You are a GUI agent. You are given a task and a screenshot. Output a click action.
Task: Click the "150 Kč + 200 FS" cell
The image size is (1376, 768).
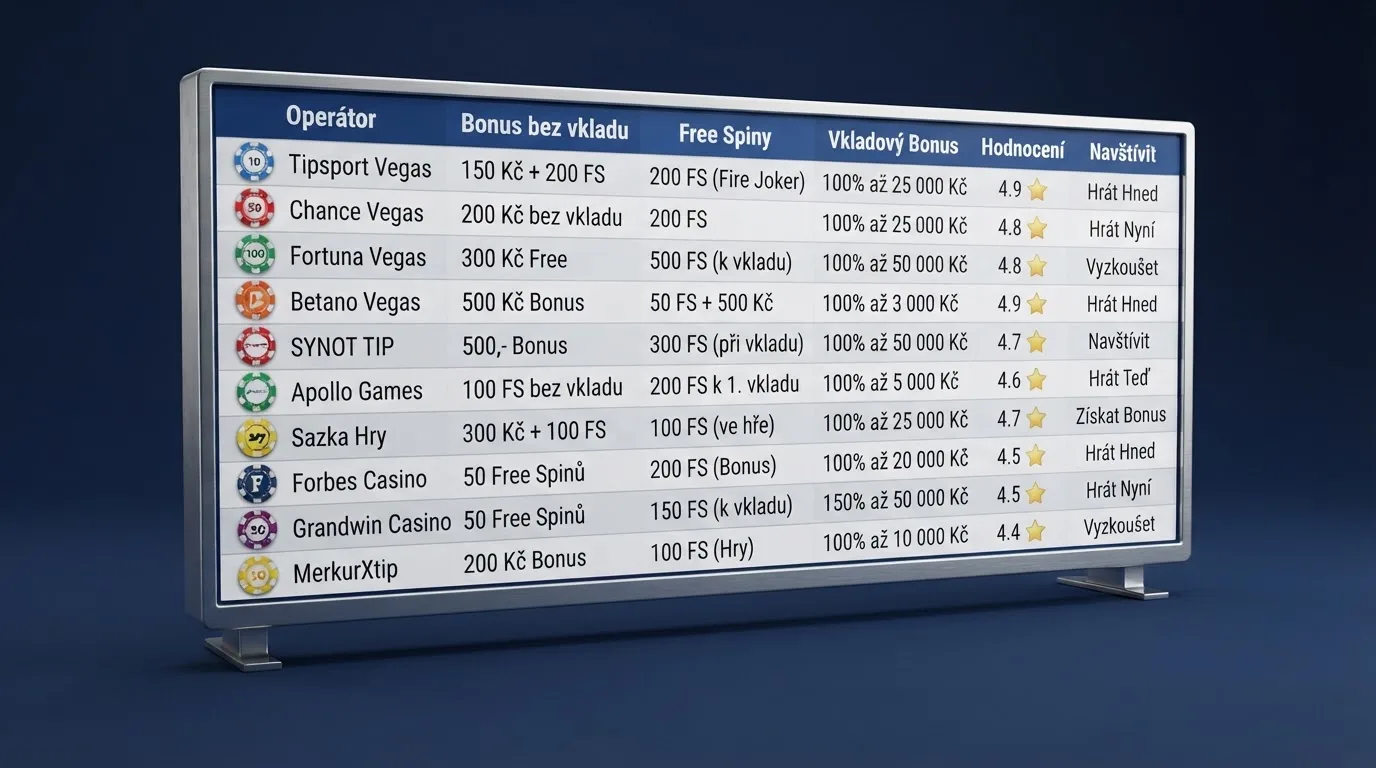pyautogui.click(x=533, y=172)
